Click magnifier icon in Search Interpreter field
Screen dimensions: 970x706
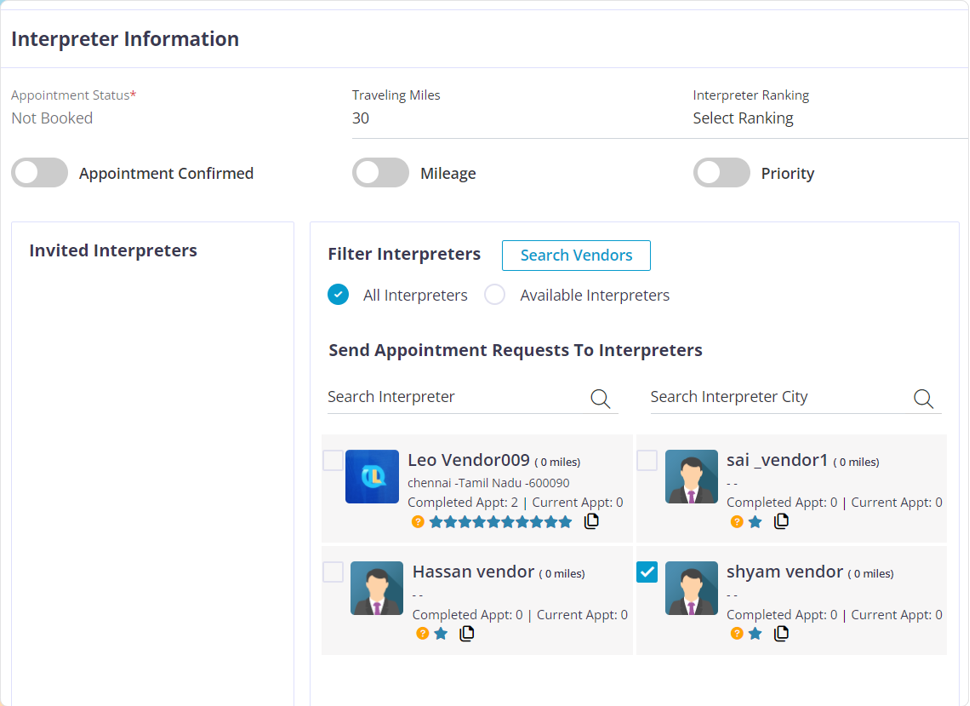coord(600,398)
